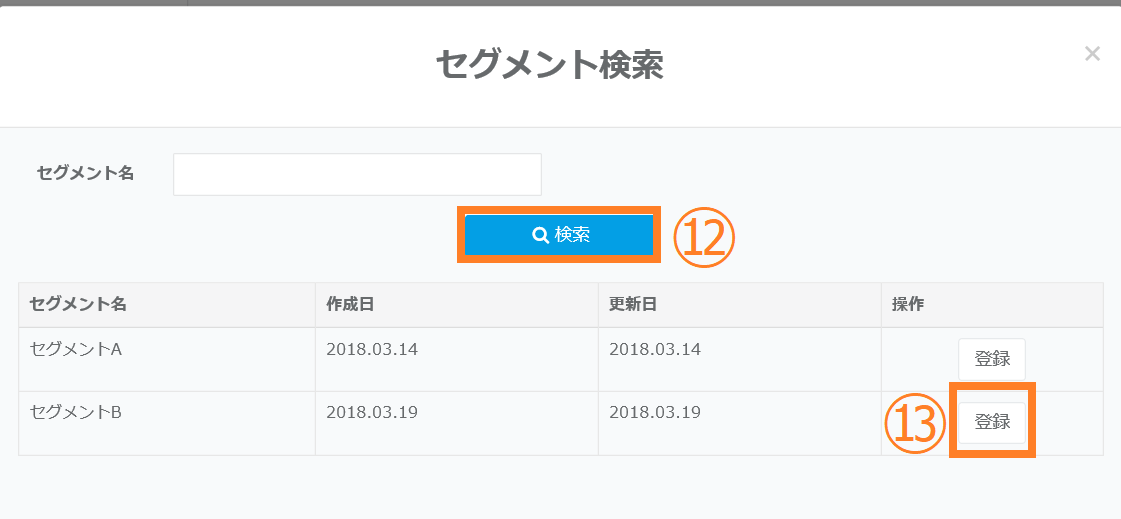Click the セグメント名 text input field
This screenshot has width=1121, height=519.
(x=357, y=174)
